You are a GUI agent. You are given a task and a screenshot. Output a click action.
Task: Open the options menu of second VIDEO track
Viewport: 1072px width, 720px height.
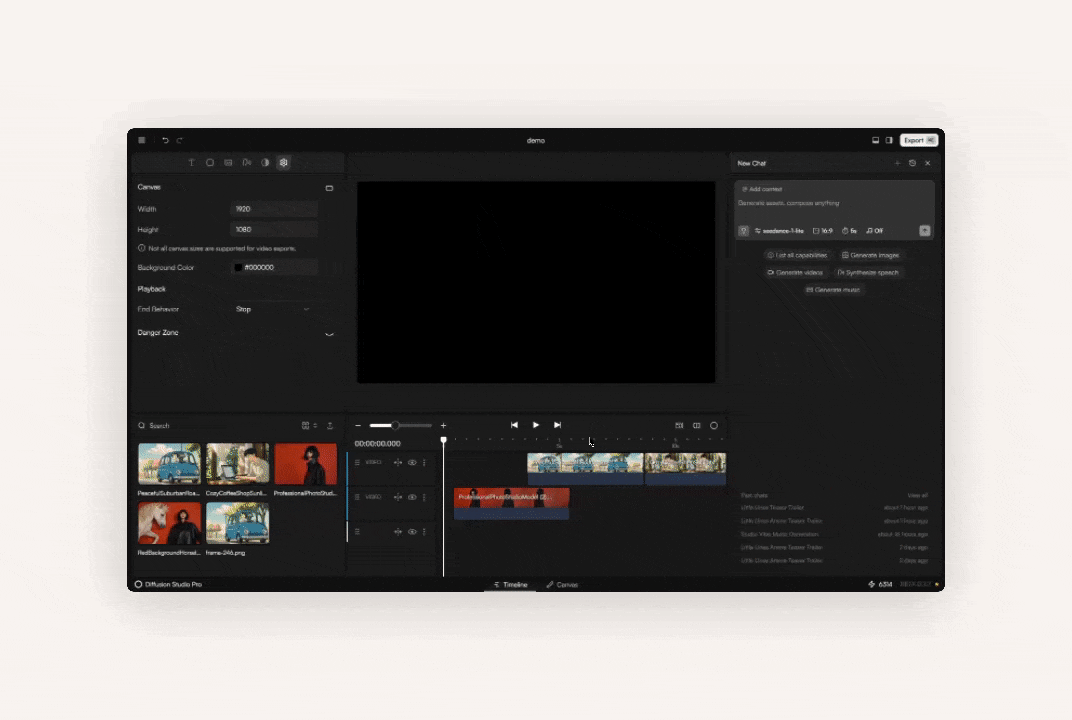(425, 497)
